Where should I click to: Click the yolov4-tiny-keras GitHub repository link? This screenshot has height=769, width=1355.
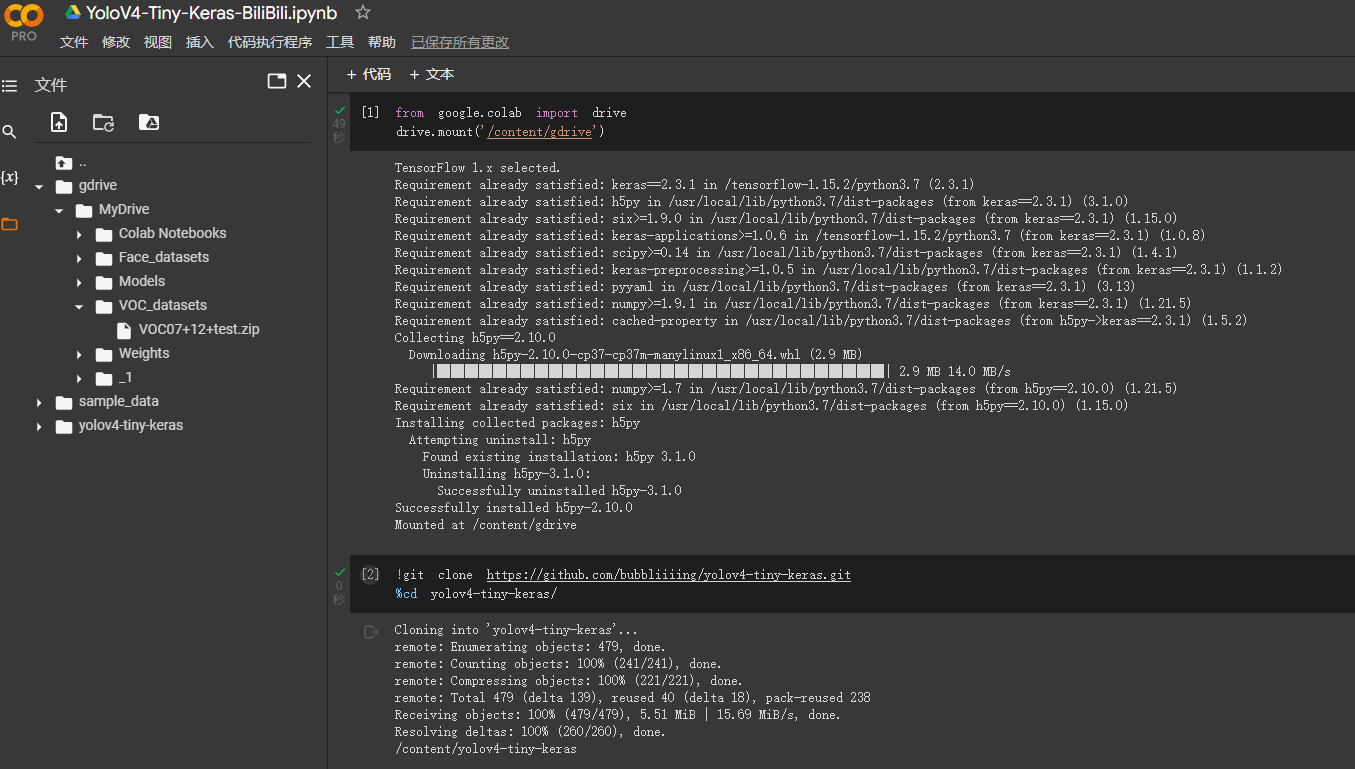tap(668, 574)
